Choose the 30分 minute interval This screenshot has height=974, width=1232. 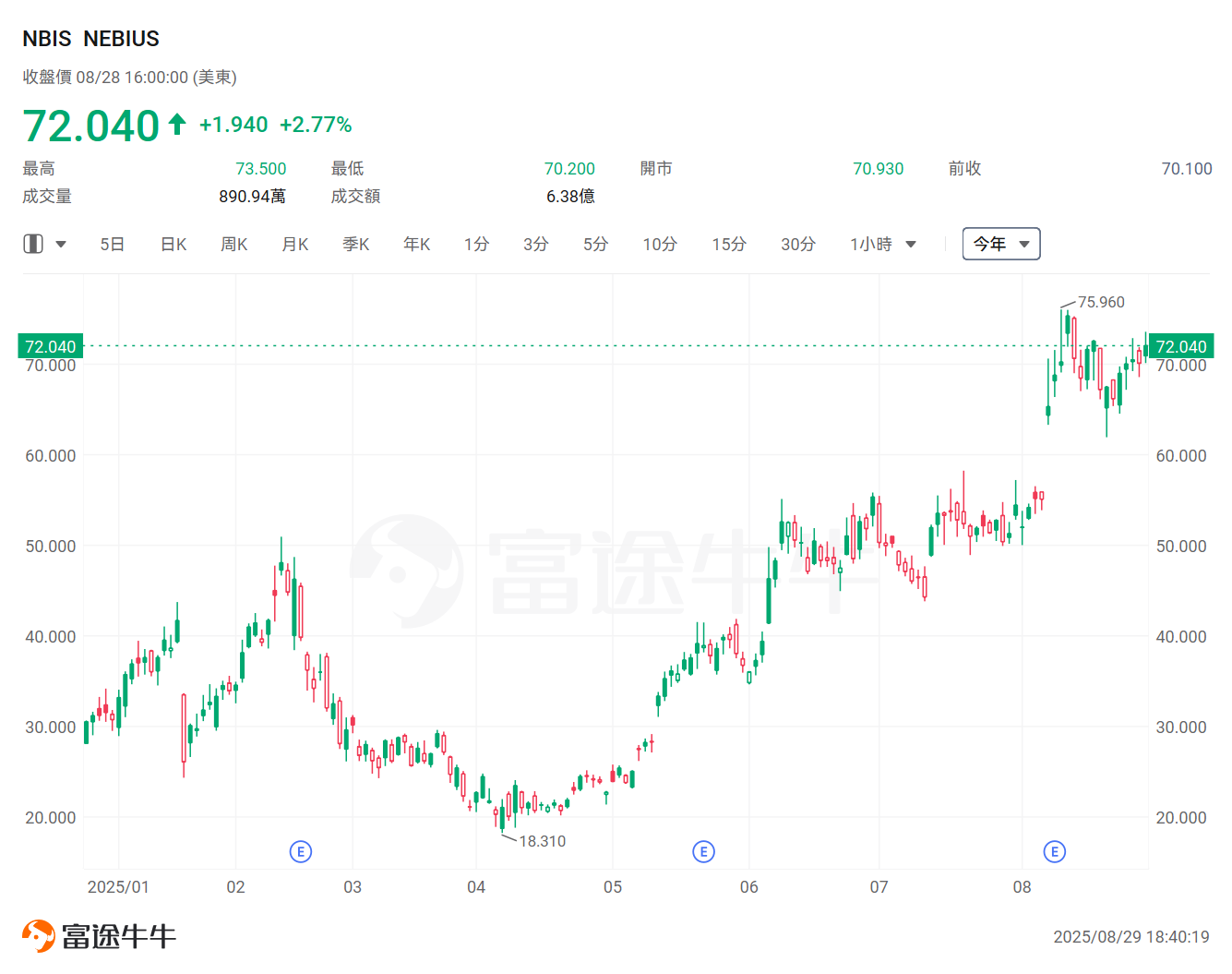tap(798, 245)
